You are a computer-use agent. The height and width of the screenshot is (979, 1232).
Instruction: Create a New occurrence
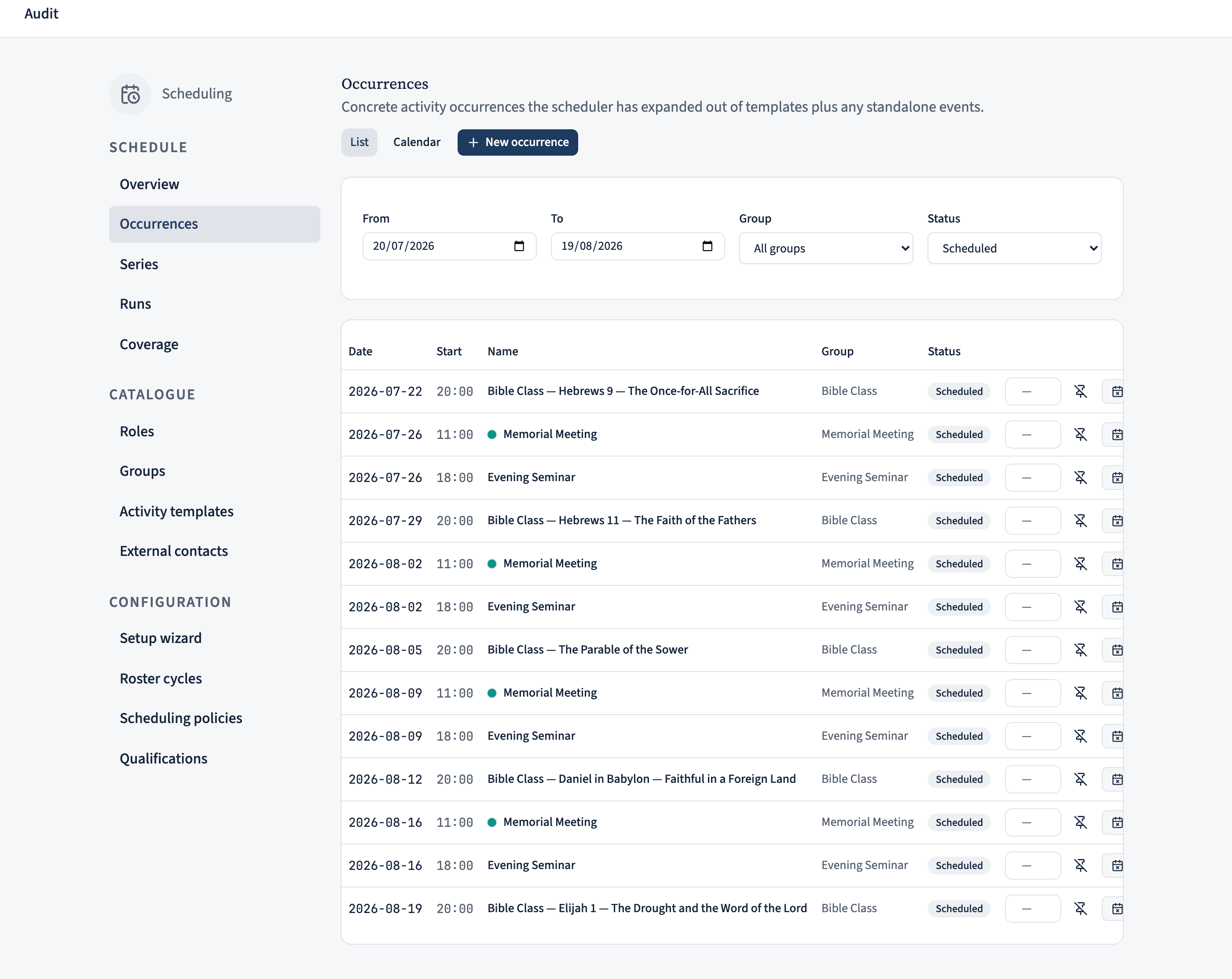(x=518, y=142)
